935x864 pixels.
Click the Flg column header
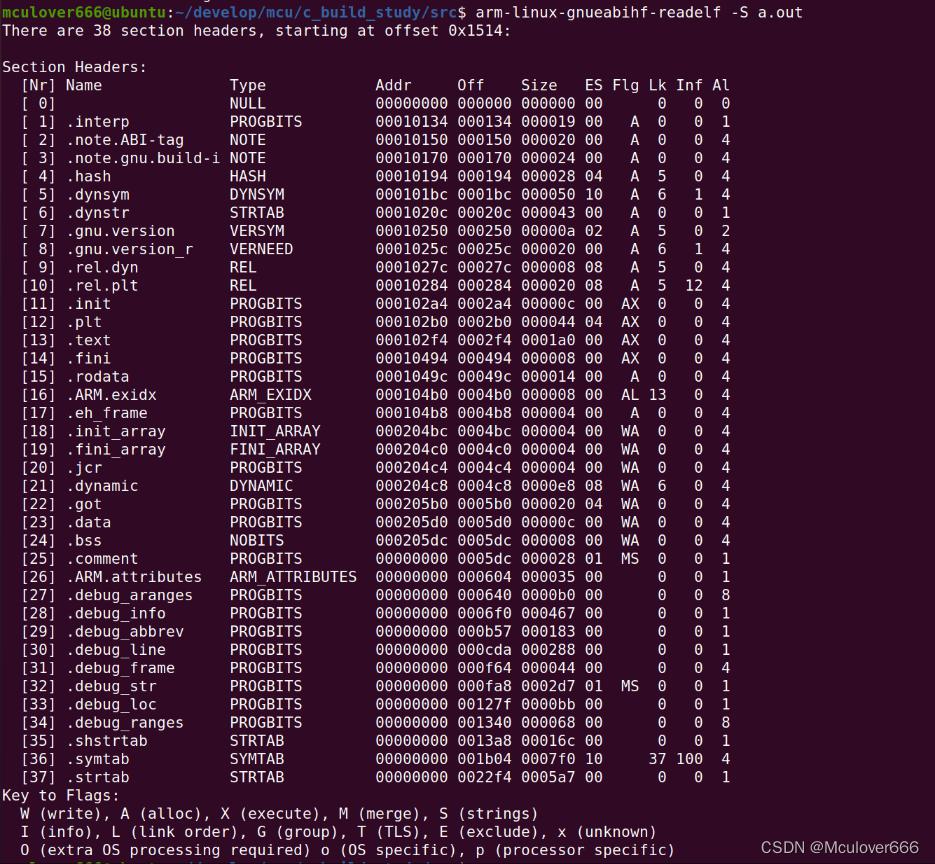point(625,85)
